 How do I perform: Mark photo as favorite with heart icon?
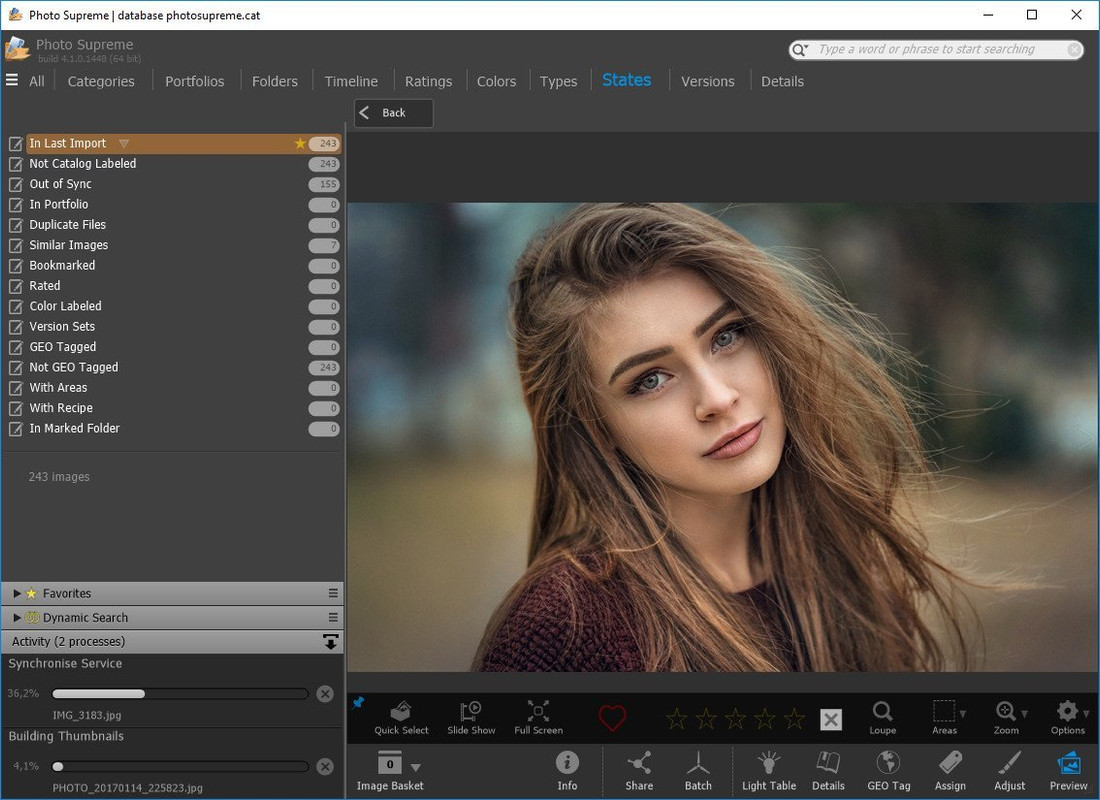pyautogui.click(x=612, y=718)
